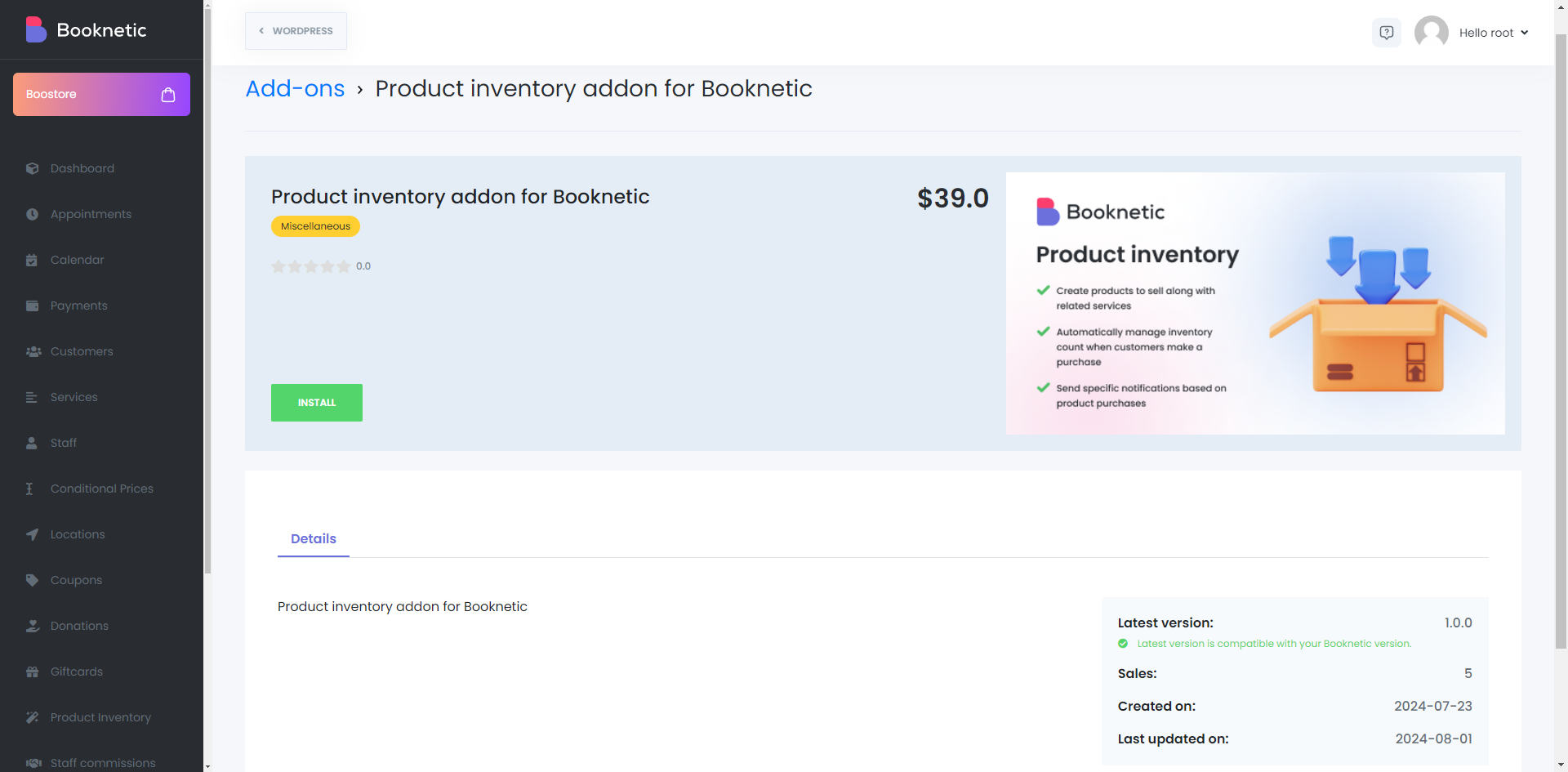Click the $39.0 price text

[953, 198]
